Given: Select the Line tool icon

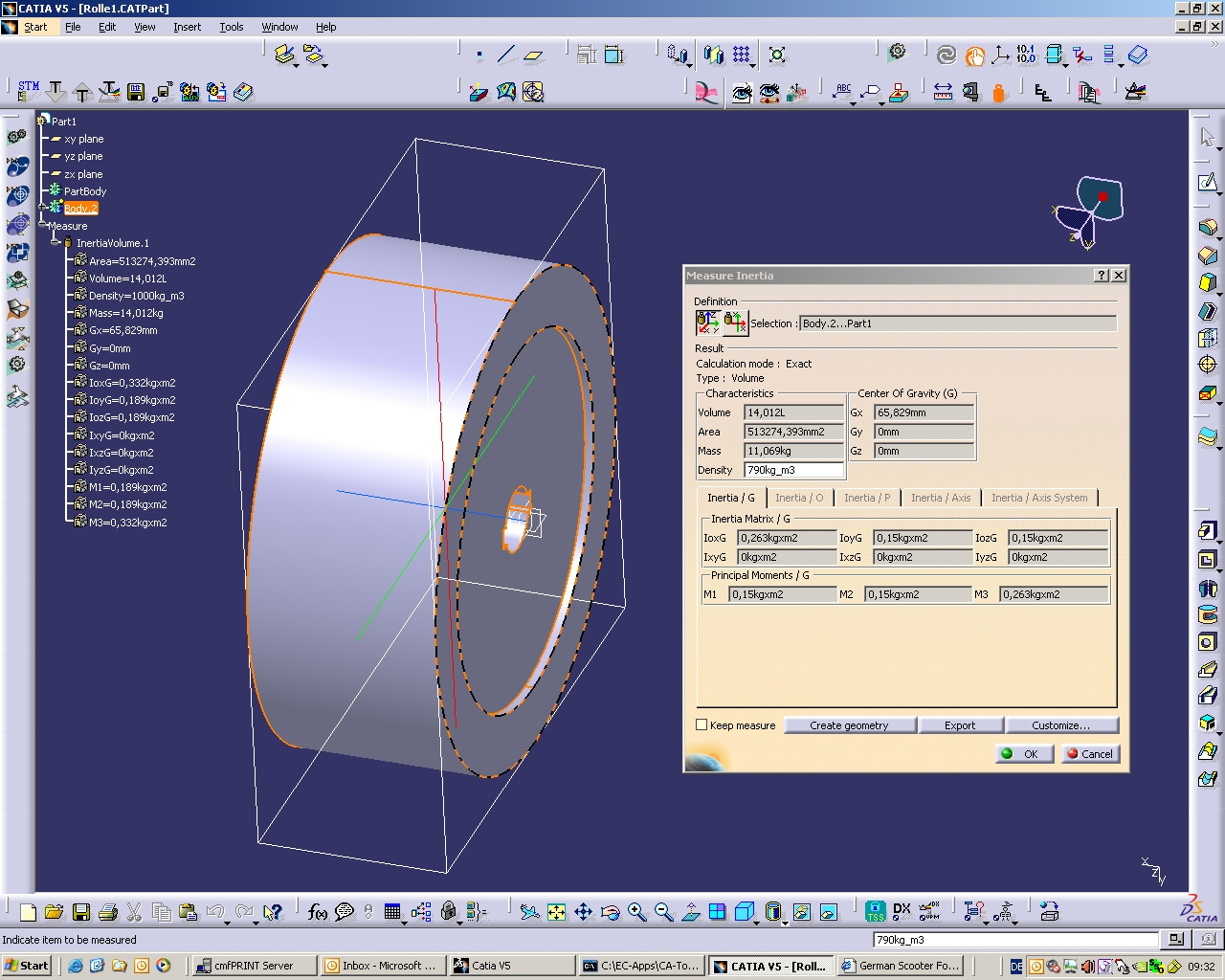Looking at the screenshot, I should point(506,55).
